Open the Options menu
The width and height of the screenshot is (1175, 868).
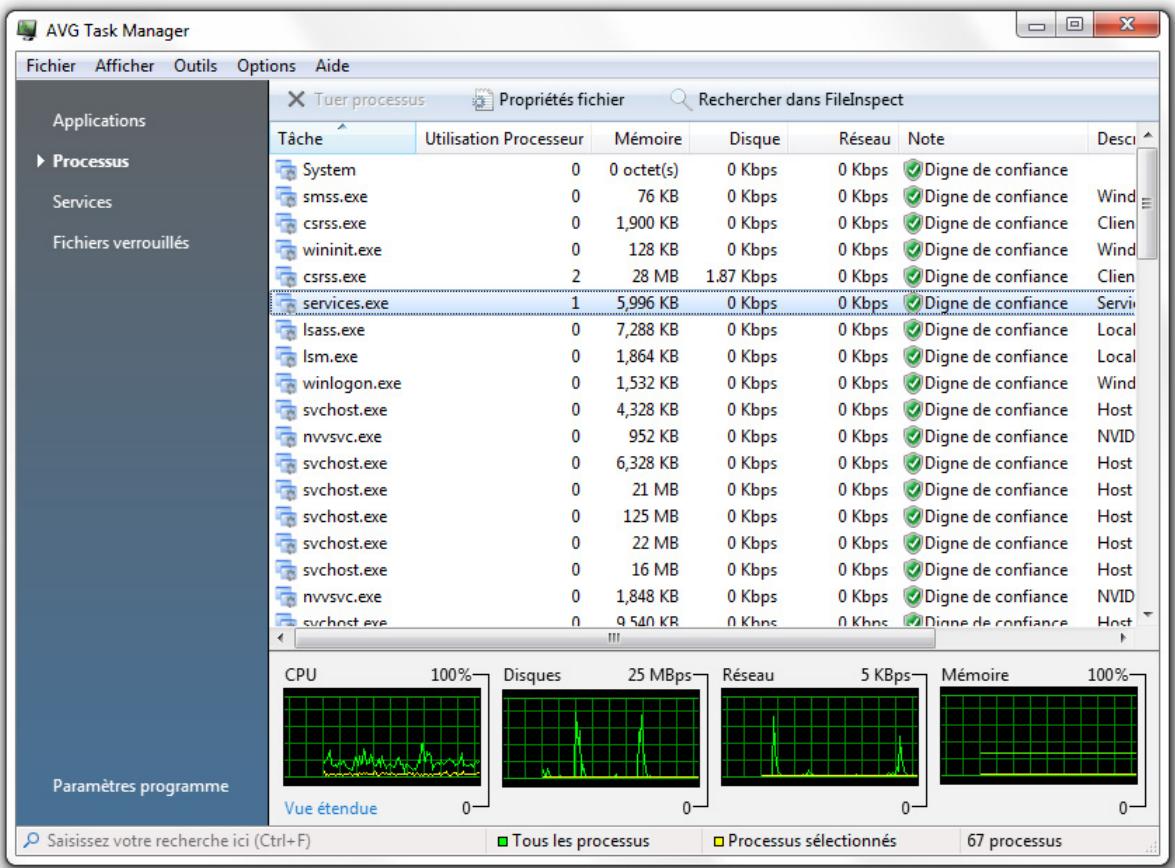266,66
